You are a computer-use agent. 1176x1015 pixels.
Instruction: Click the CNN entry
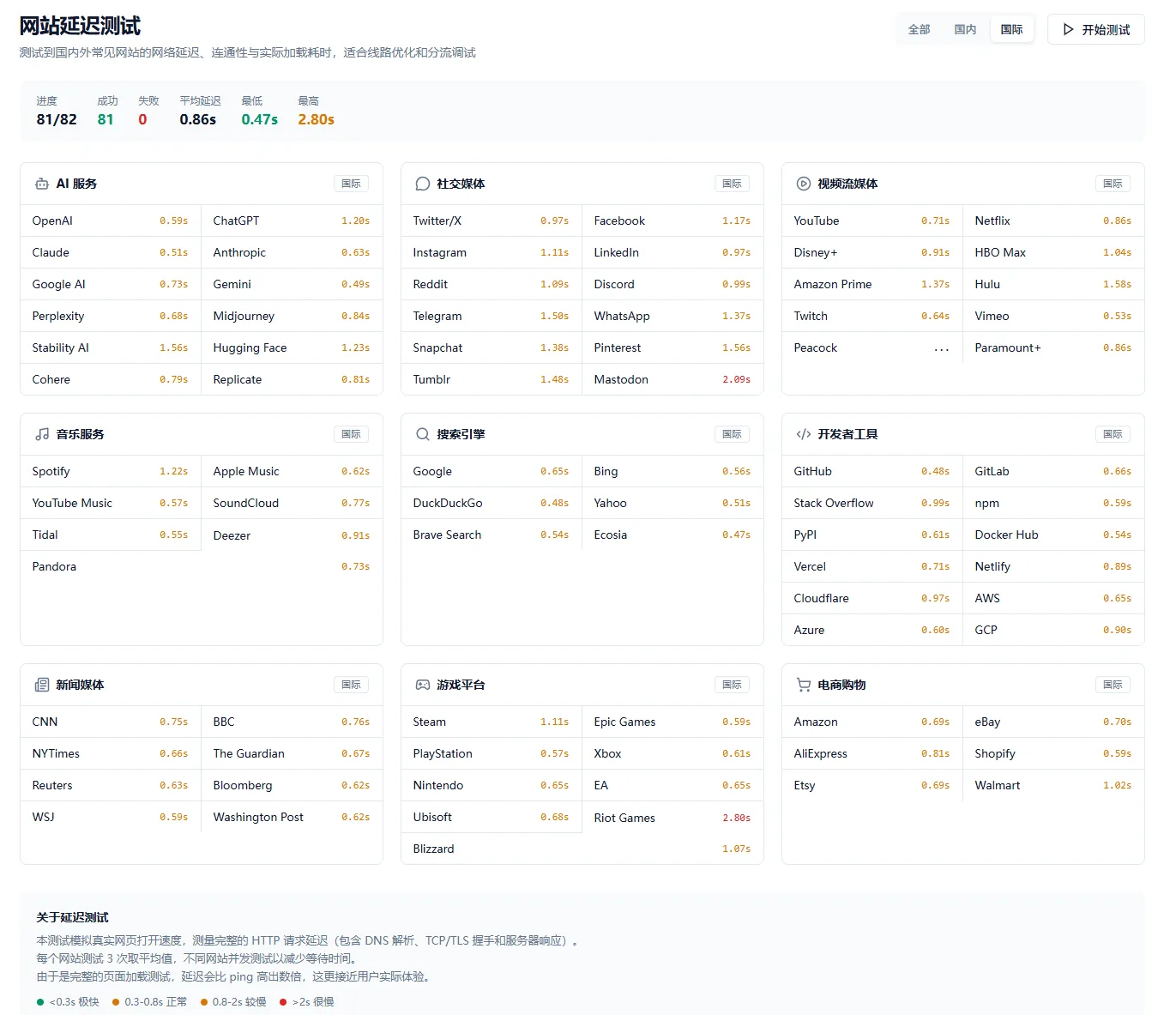tap(111, 722)
